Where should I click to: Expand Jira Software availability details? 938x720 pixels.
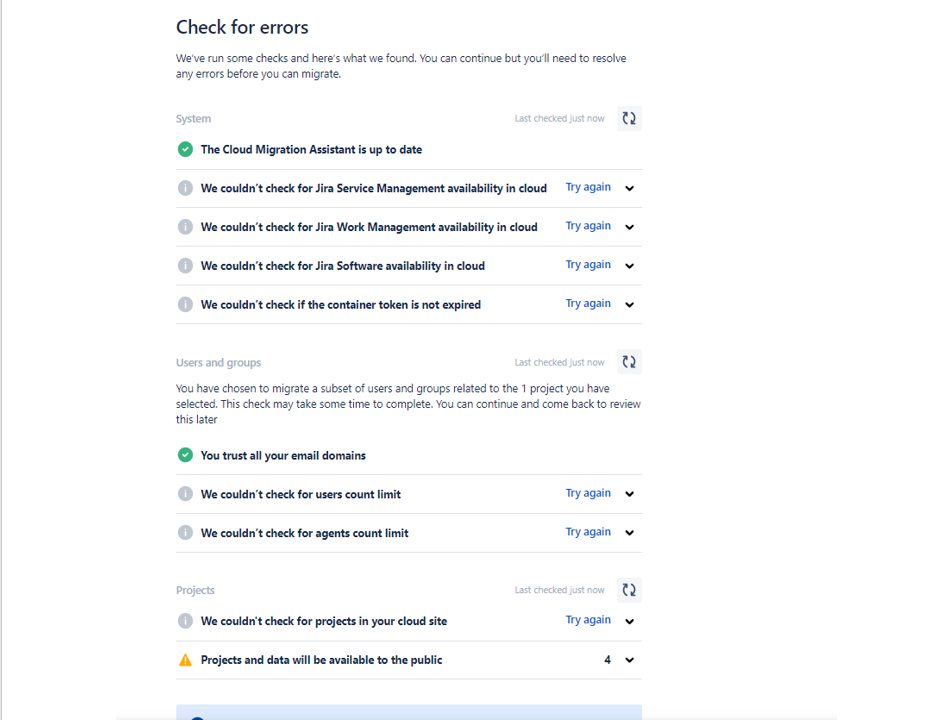630,266
